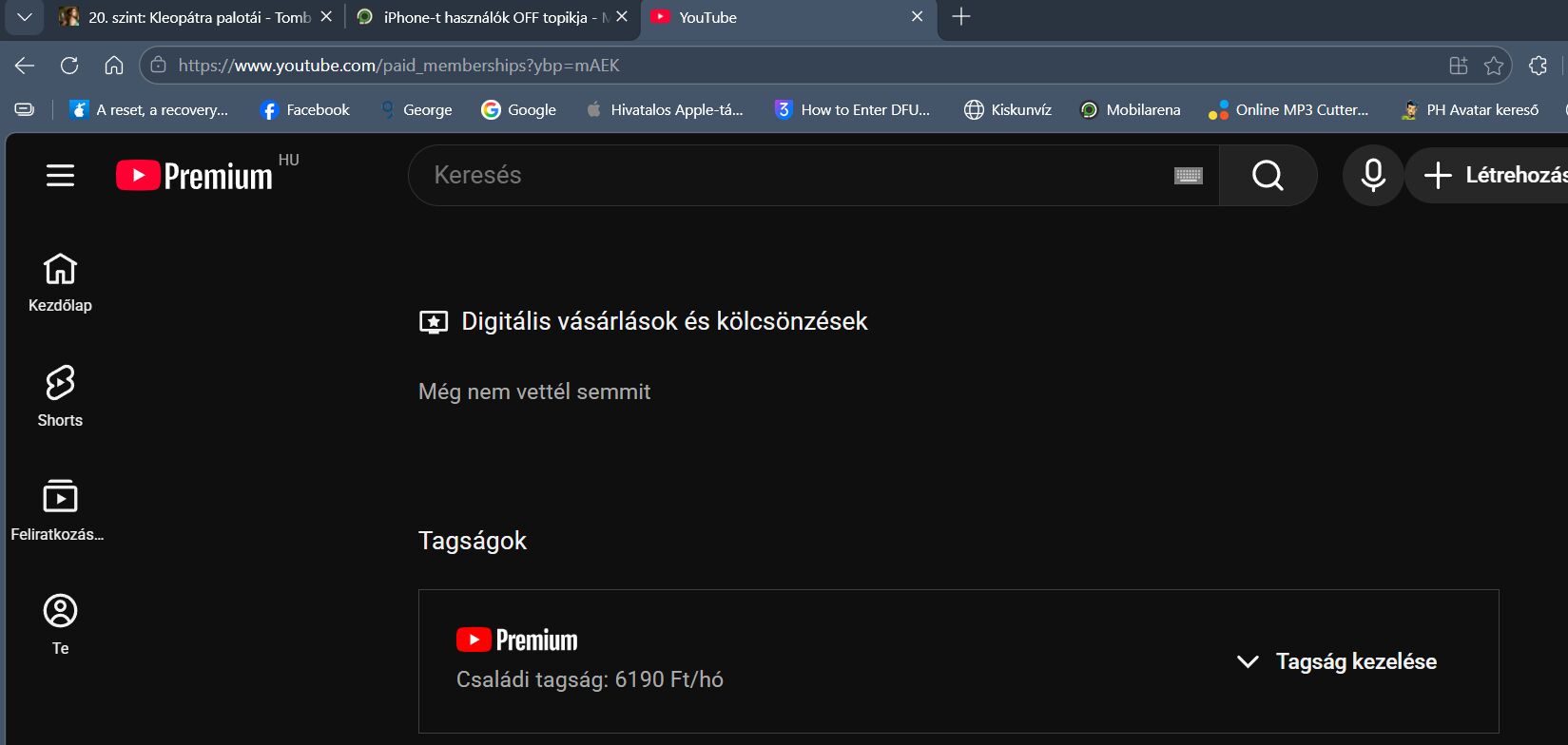Open the How to Enter DFU bookmark

pos(852,110)
